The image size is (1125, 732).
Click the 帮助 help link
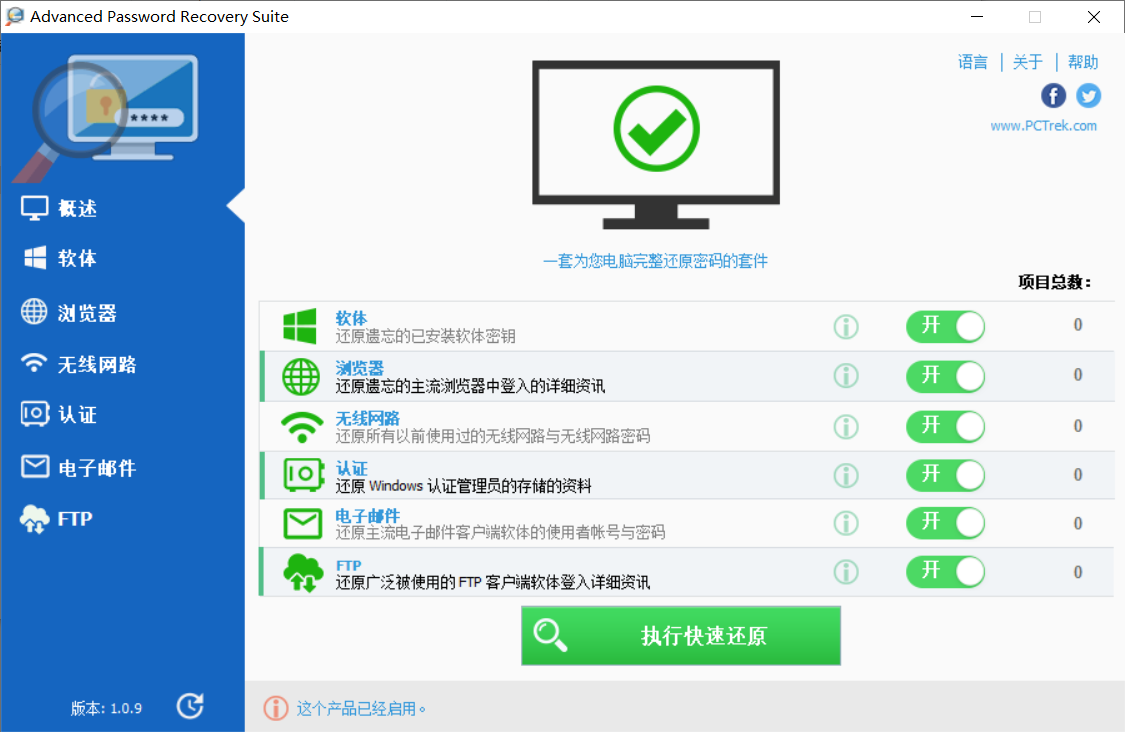click(x=1082, y=62)
